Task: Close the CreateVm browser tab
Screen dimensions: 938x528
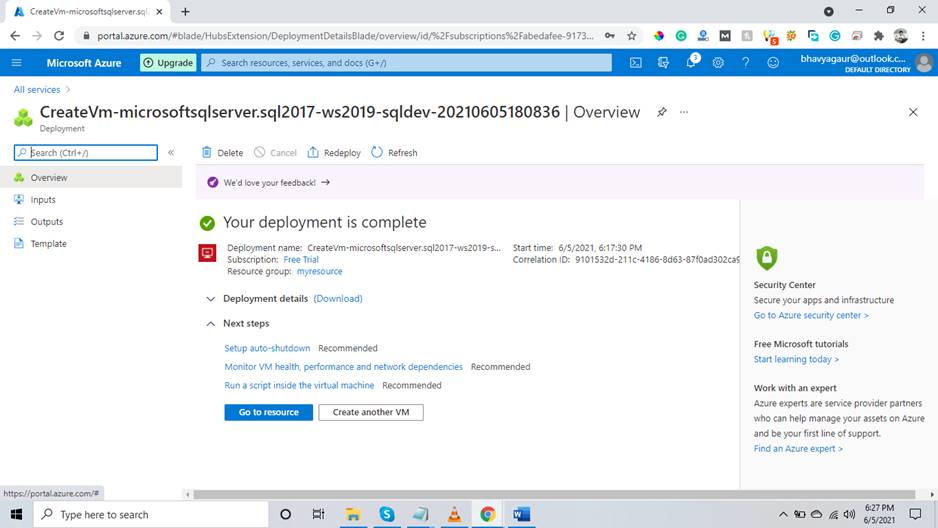Action: coord(159,11)
